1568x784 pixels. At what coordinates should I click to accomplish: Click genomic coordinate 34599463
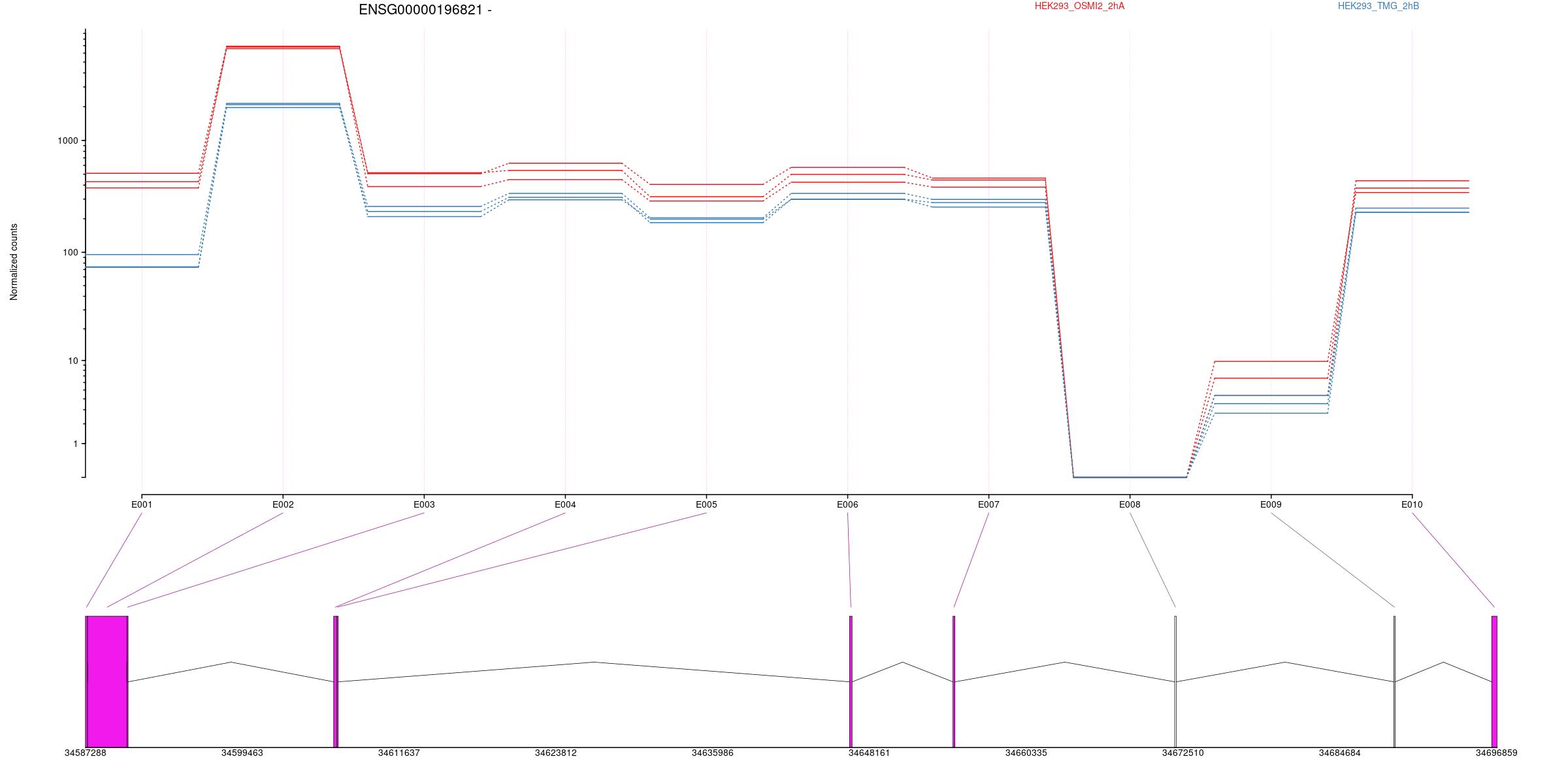[242, 753]
